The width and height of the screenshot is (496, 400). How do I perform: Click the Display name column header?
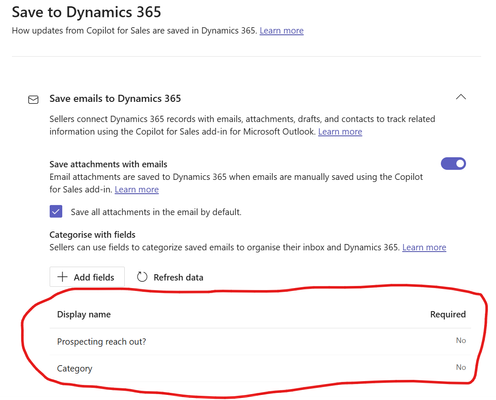point(84,314)
